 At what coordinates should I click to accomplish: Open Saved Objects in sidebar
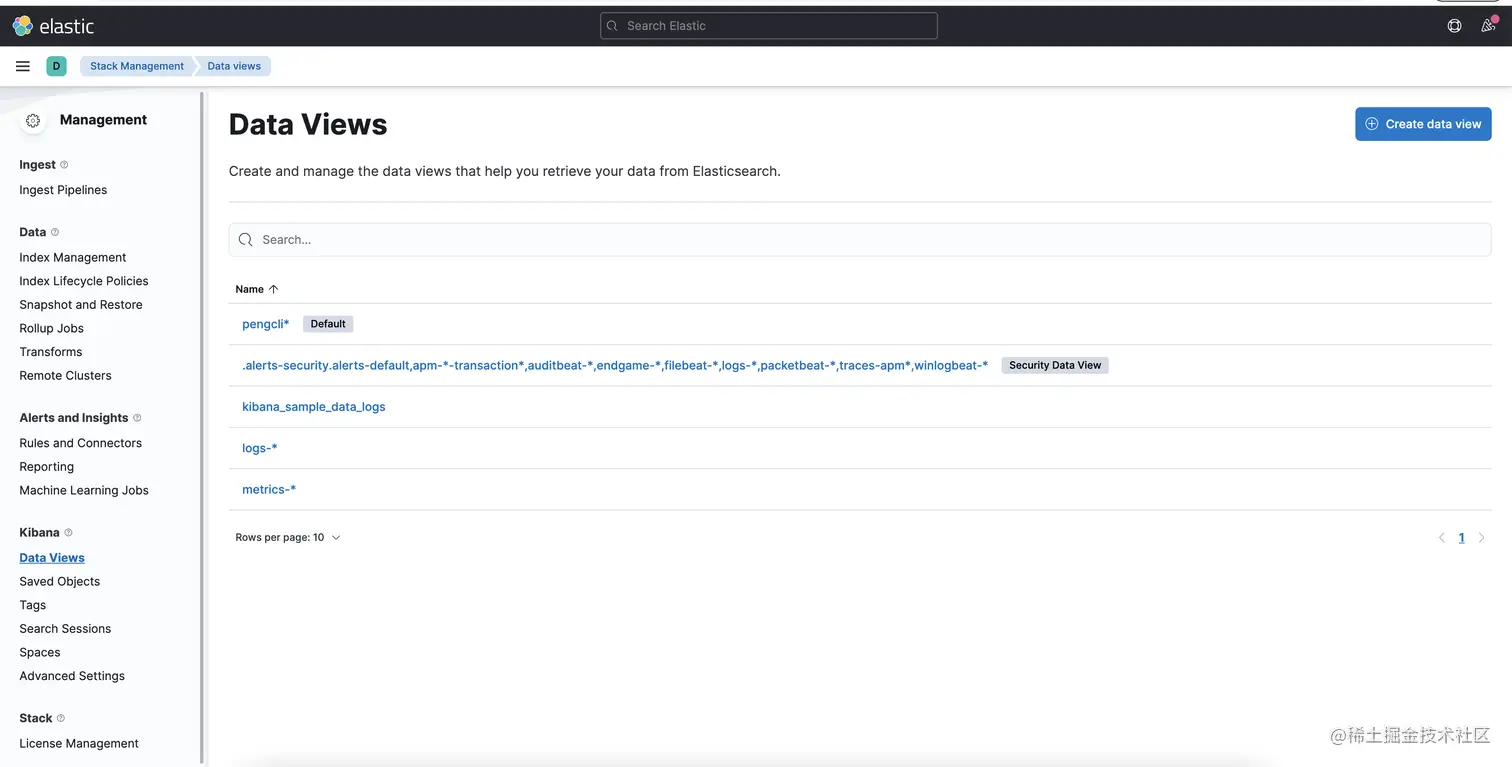click(60, 582)
